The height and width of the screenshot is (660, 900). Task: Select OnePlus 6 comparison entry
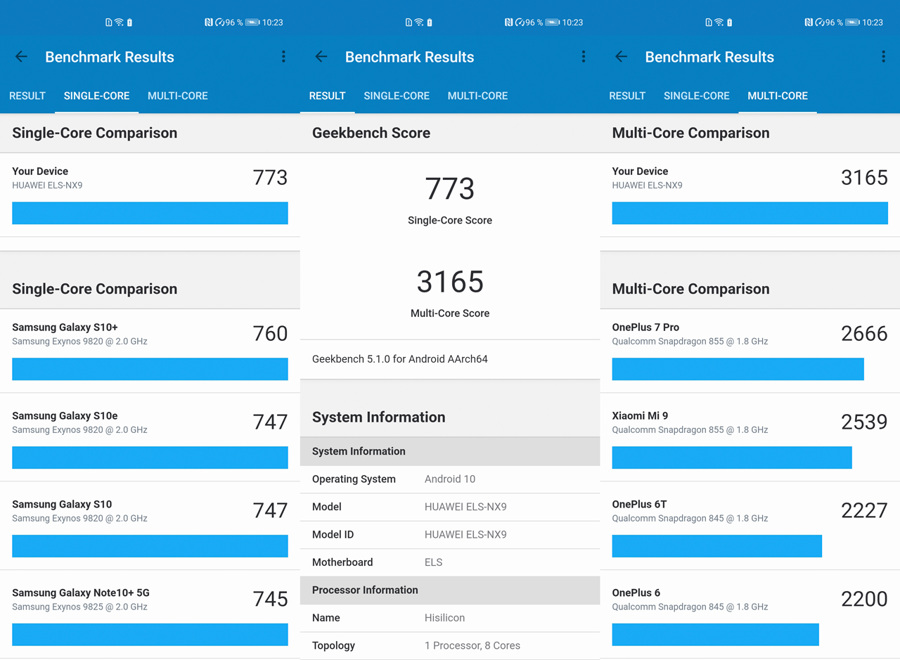750,614
